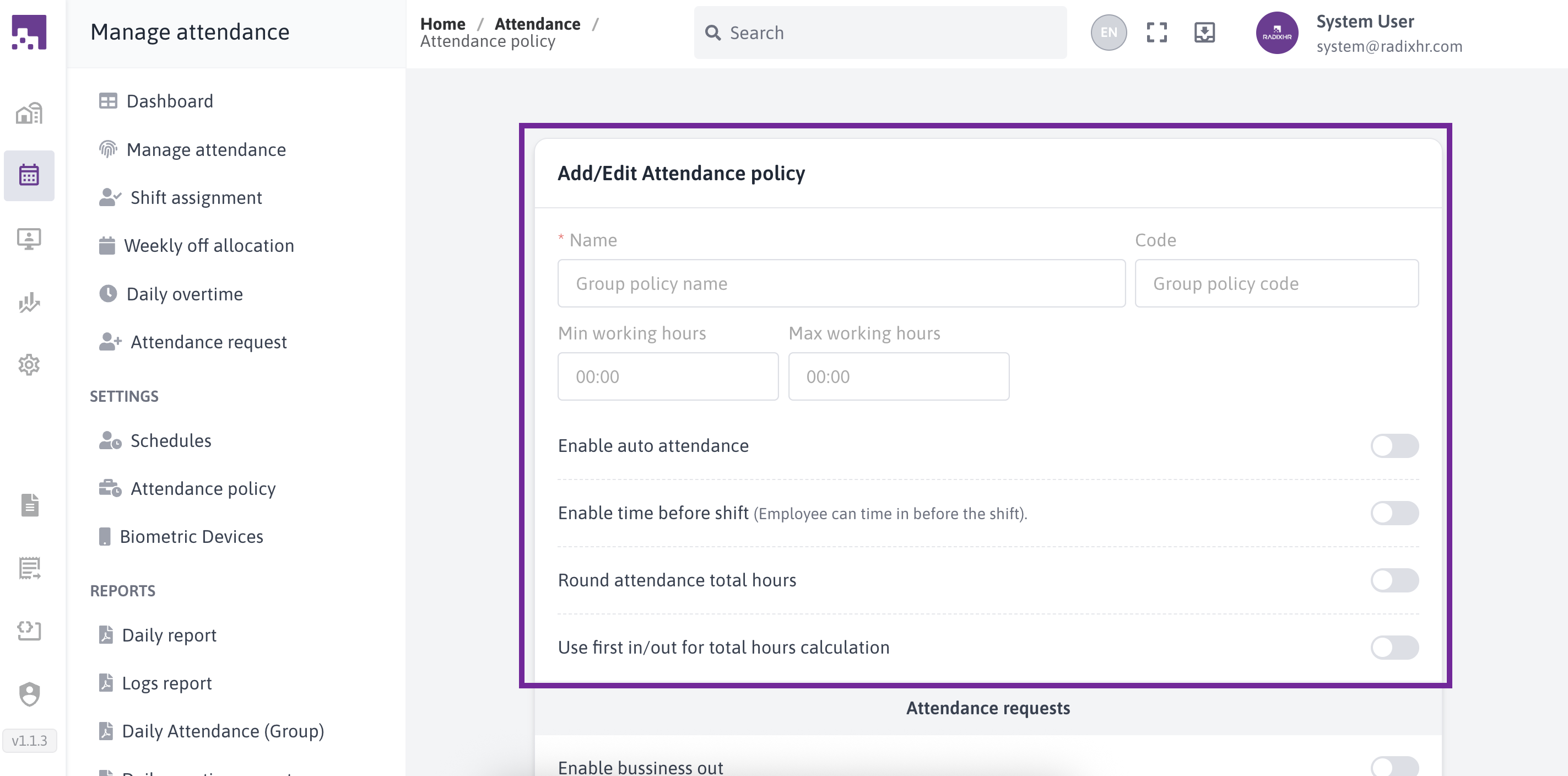Toggle Use first in/out for total hours
Screen dimensions: 1568x776
click(1394, 647)
